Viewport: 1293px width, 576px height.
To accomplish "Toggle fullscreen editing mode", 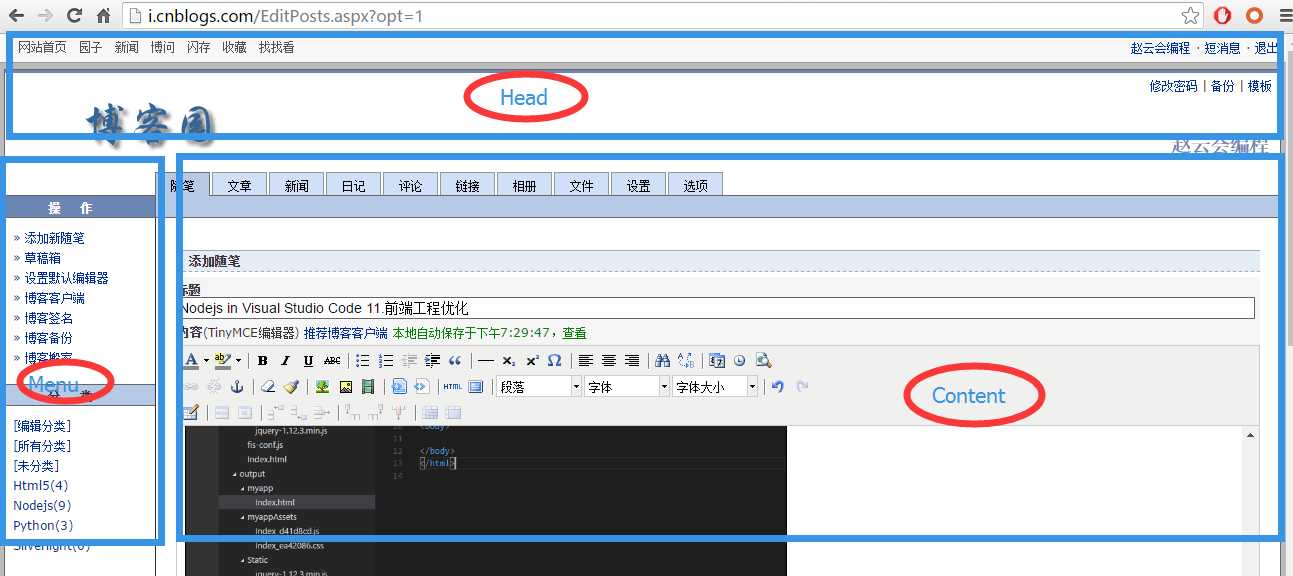I will click(x=475, y=387).
